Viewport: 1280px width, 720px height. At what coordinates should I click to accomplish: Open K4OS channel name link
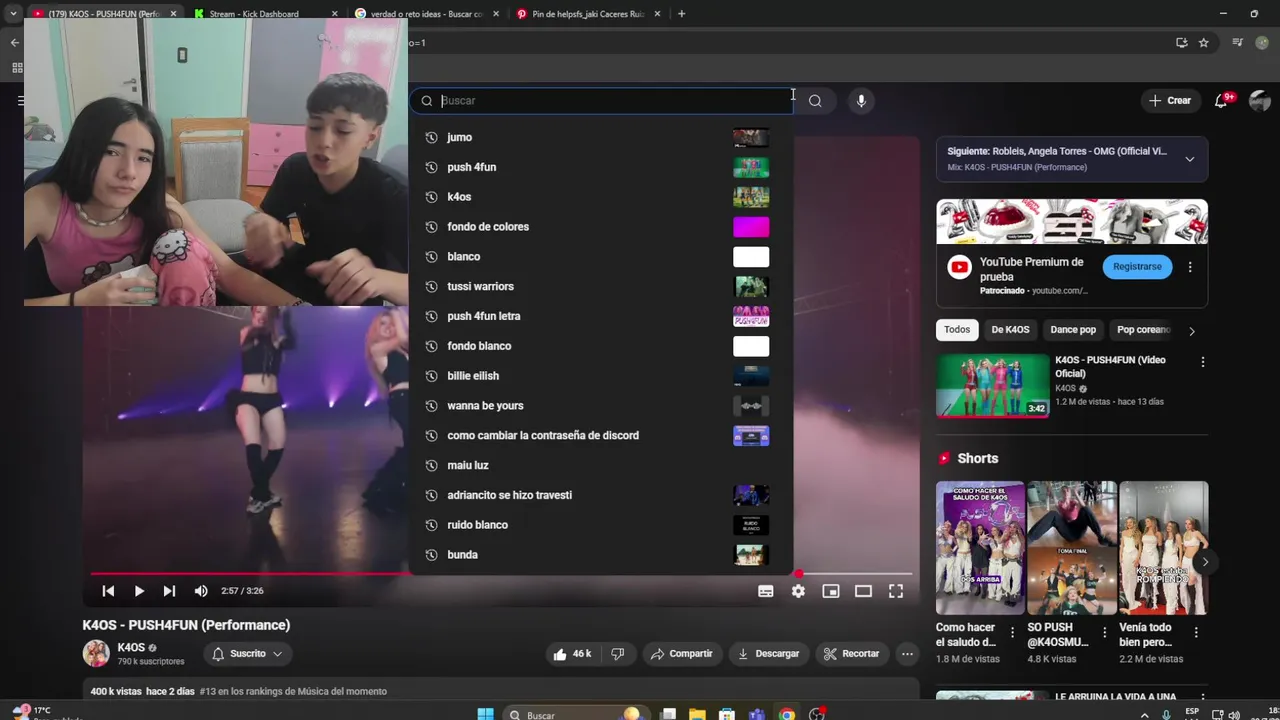[131, 648]
